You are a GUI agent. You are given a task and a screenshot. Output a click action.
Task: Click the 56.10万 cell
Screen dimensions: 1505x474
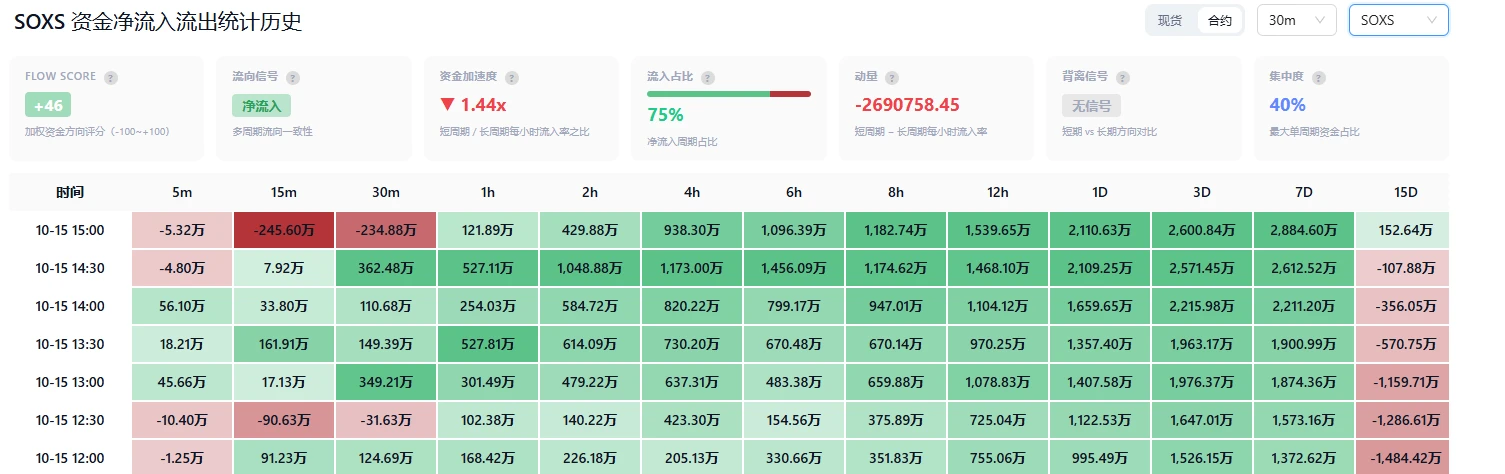[x=182, y=306]
